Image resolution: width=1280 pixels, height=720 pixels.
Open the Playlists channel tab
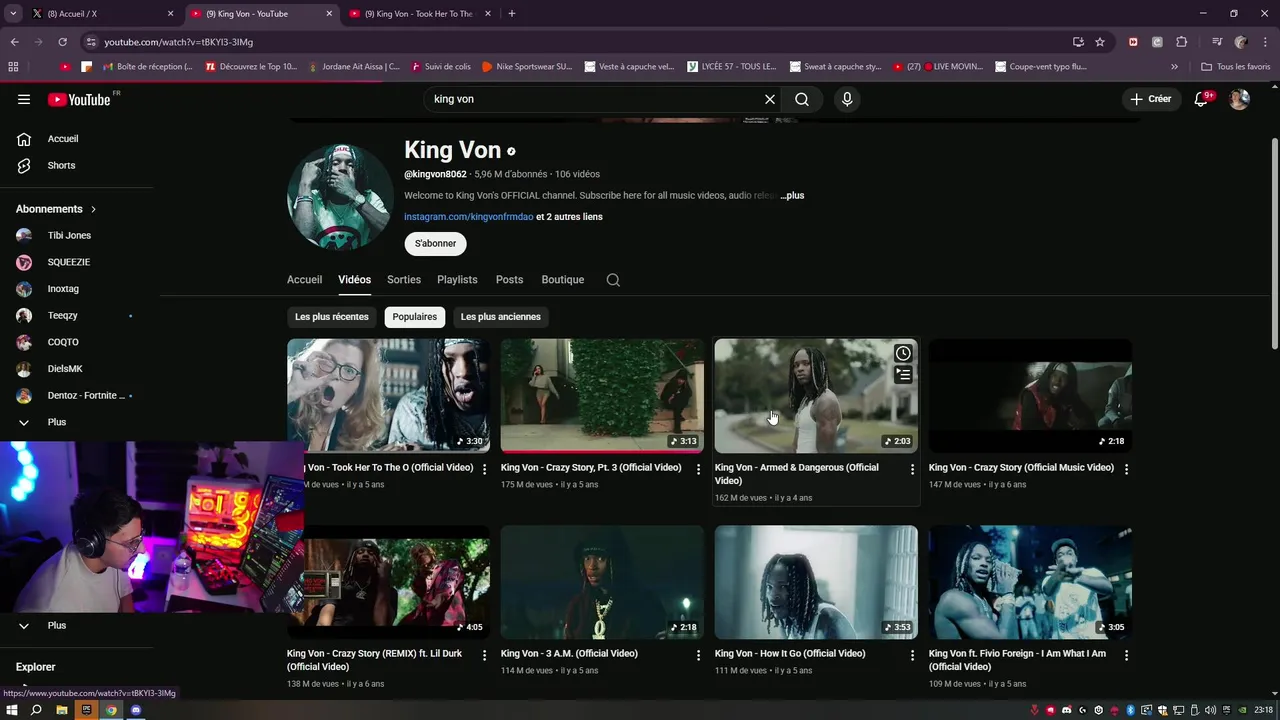tap(457, 280)
